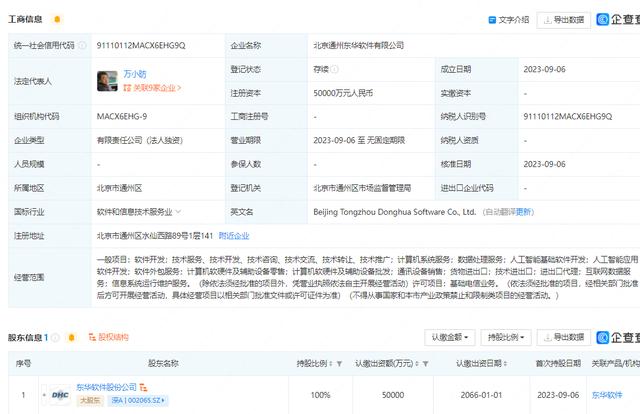
Task: Open the 持股比例 dropdown button
Action: click(506, 337)
